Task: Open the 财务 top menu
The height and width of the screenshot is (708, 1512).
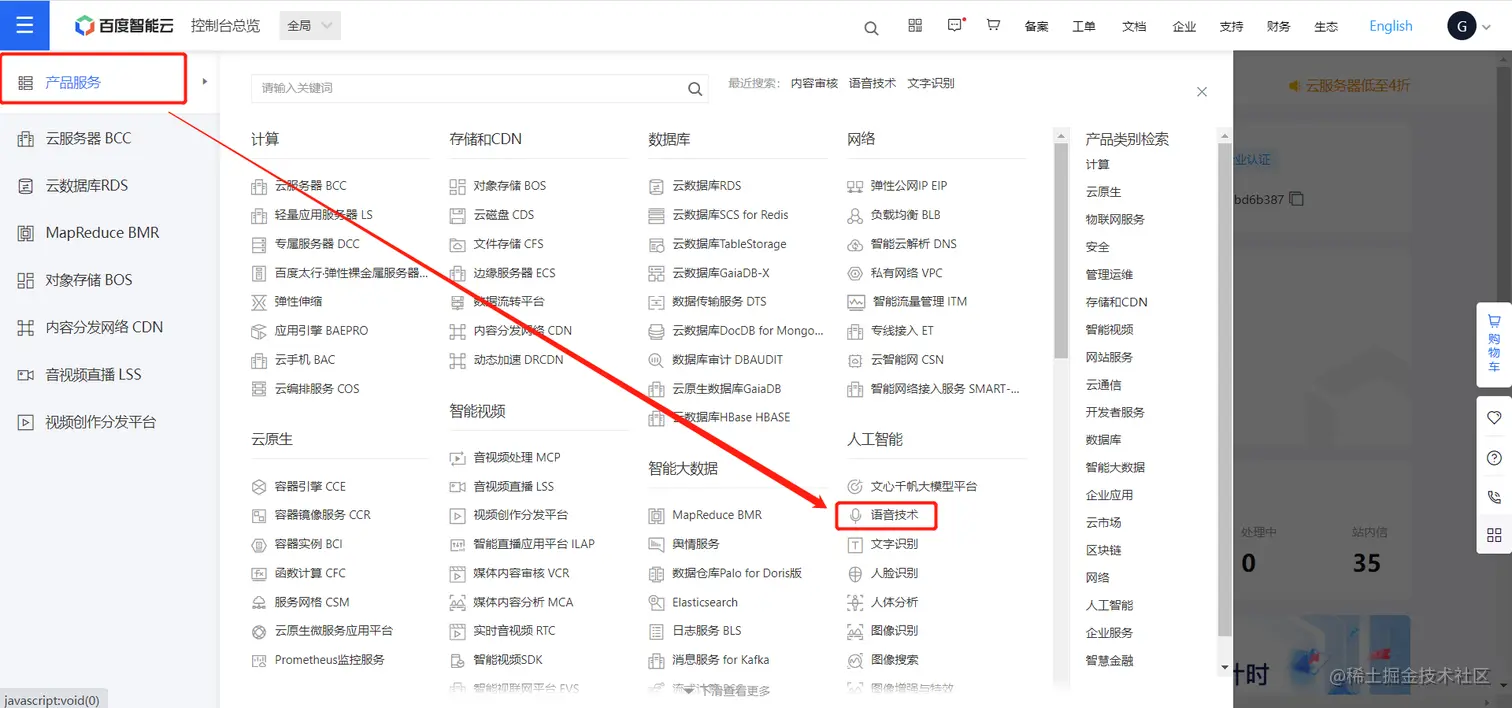Action: pos(1278,27)
